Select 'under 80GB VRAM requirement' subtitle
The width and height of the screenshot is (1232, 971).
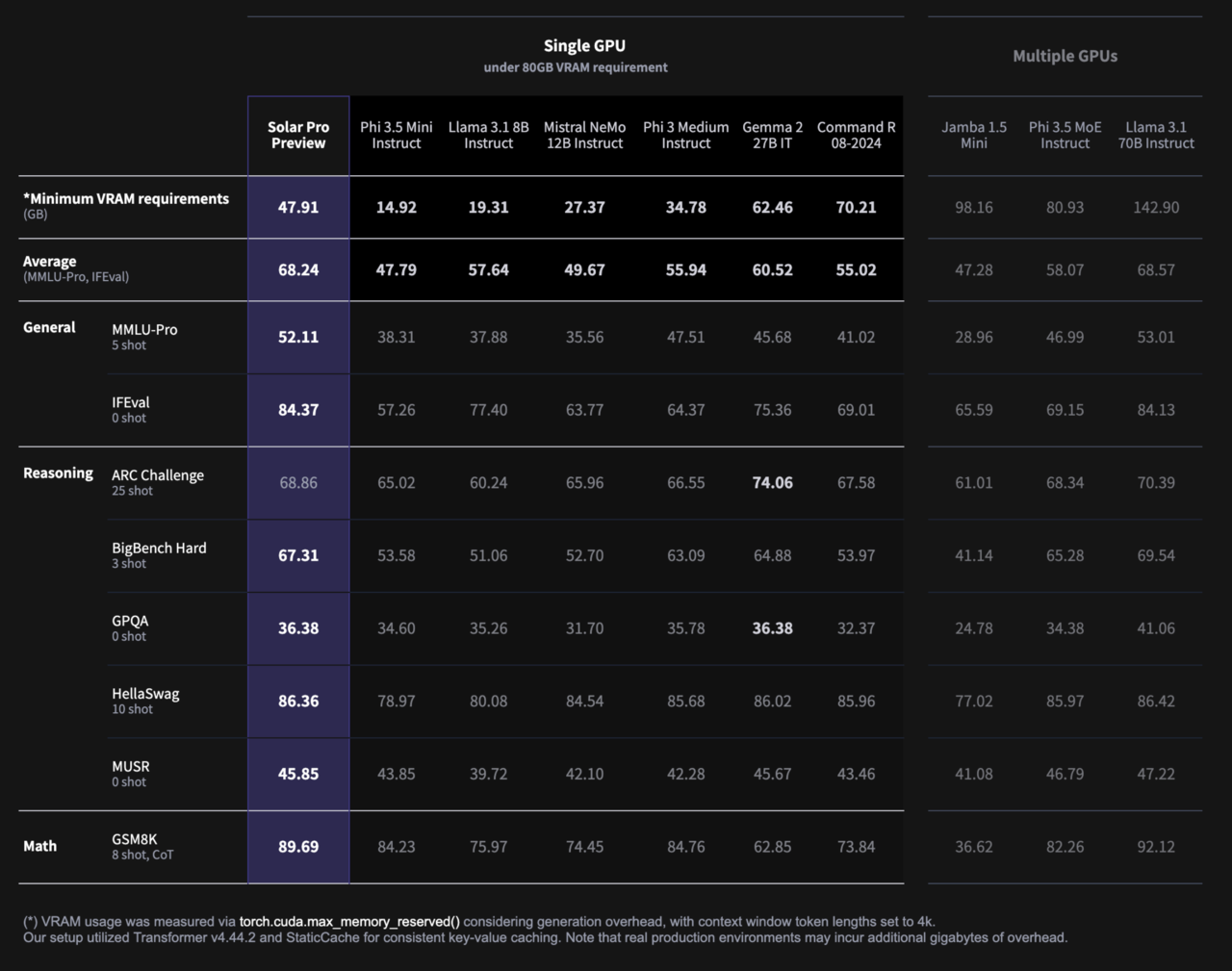click(576, 67)
